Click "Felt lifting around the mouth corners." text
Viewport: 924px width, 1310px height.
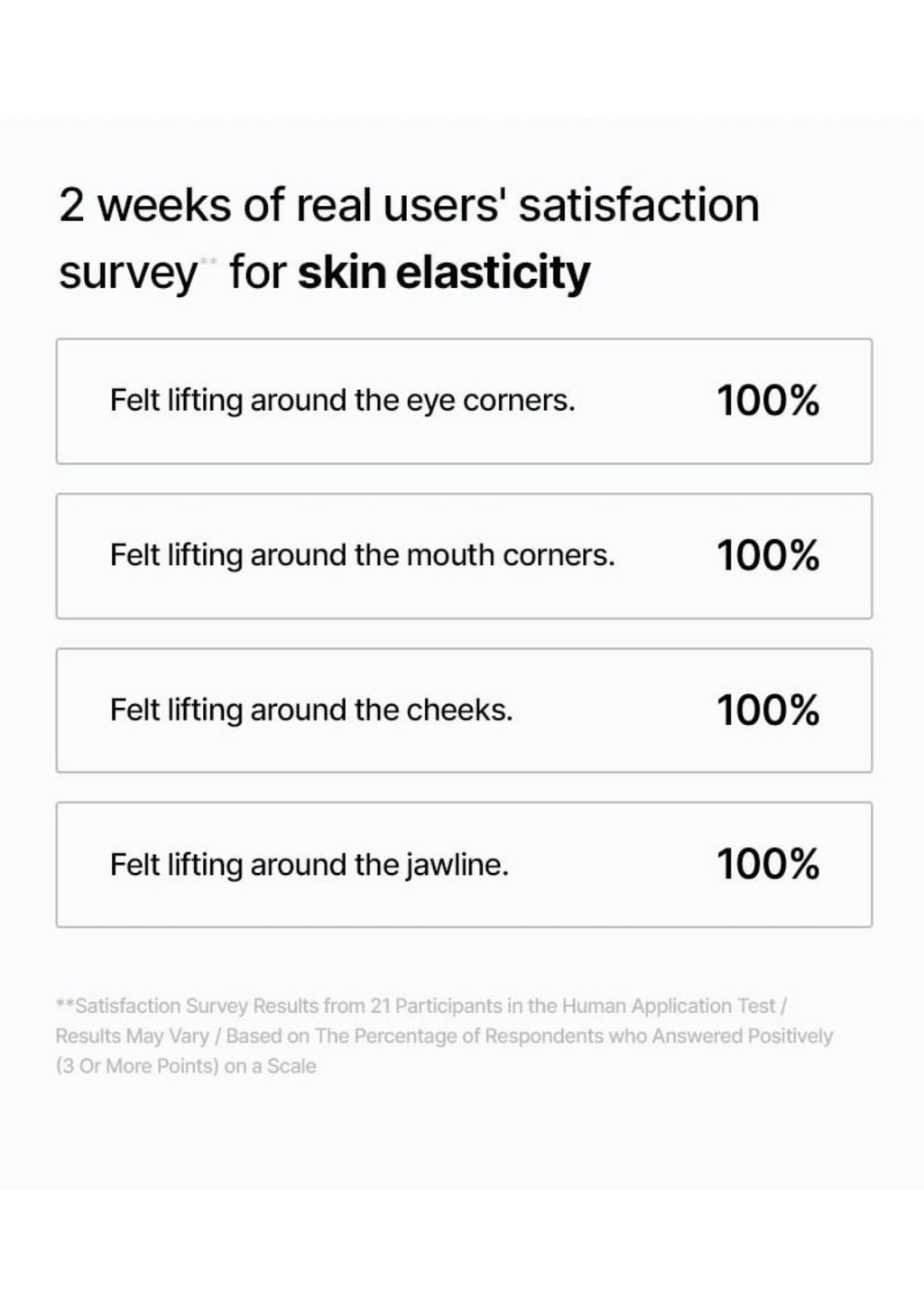(x=362, y=555)
